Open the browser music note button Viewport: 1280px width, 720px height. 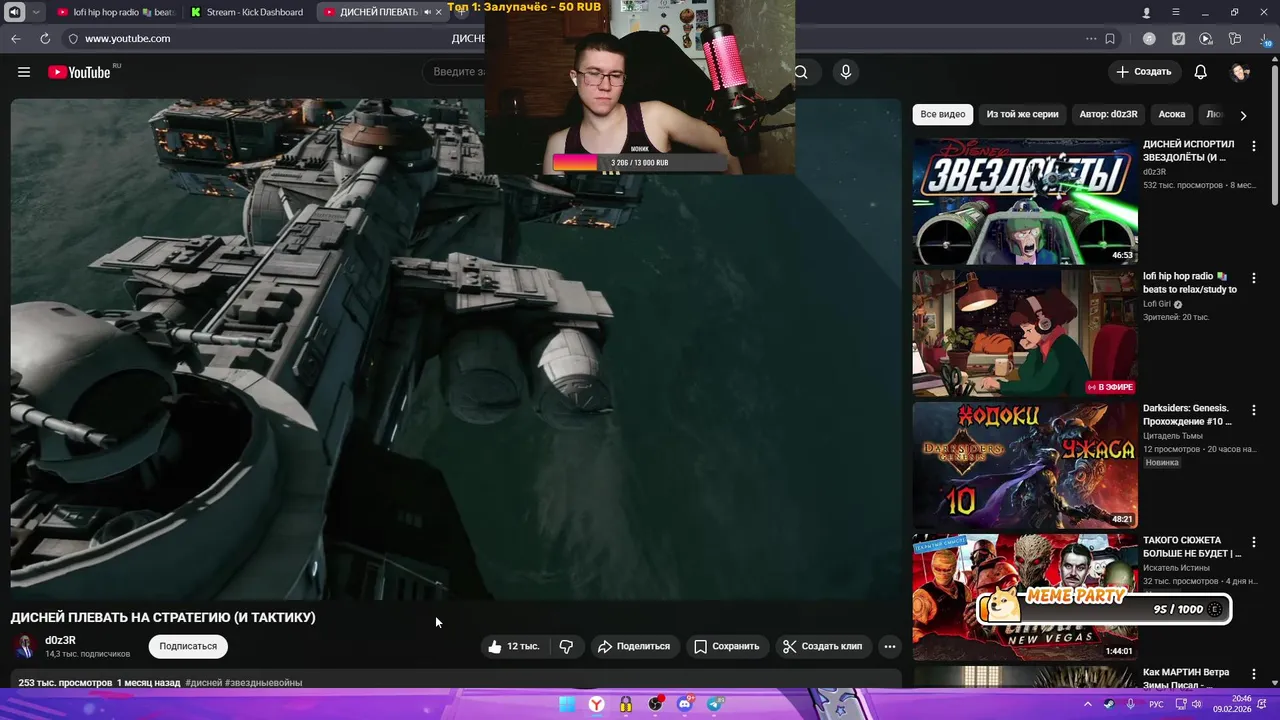pyautogui.click(x=1149, y=39)
